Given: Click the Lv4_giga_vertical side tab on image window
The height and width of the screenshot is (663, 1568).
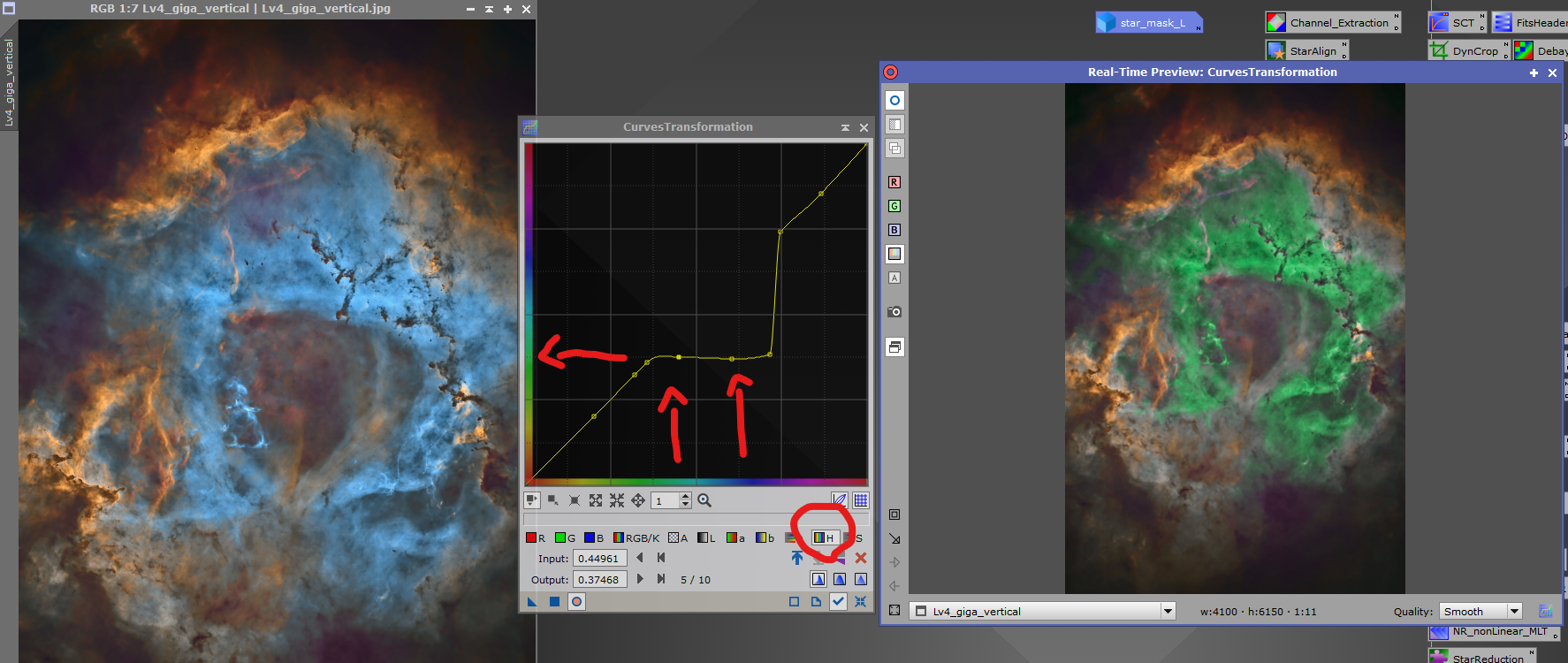Looking at the screenshot, I should tap(9, 82).
